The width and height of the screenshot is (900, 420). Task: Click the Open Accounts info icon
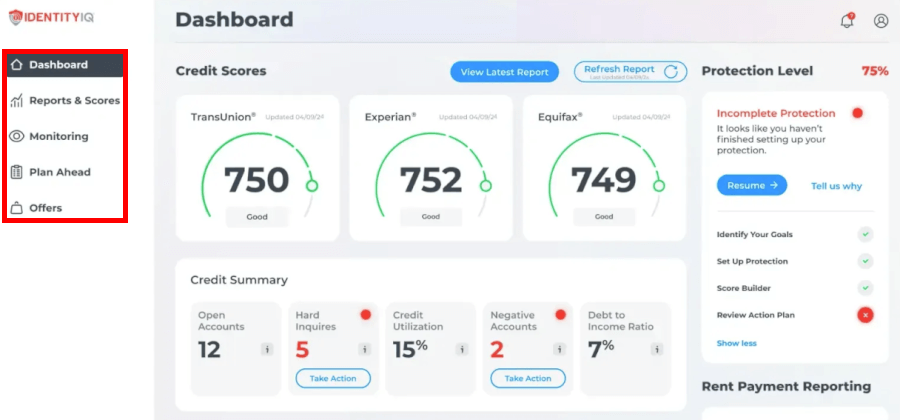[x=267, y=349]
